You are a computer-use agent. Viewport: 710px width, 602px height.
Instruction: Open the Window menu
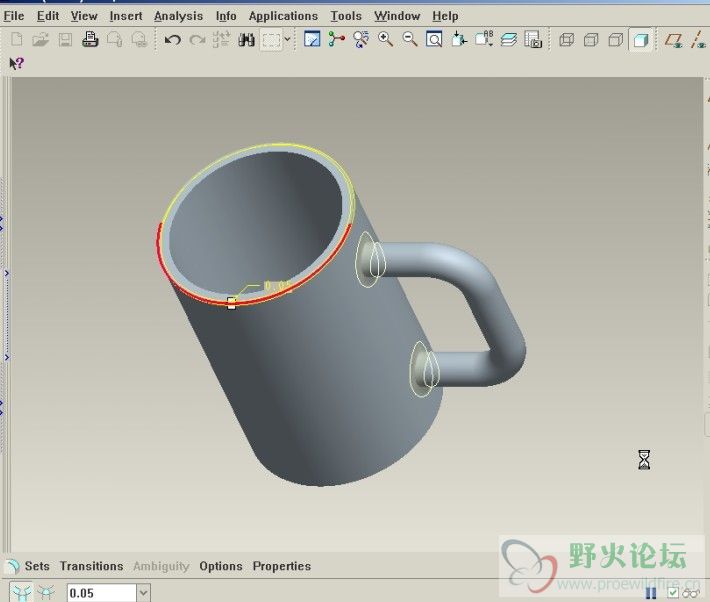(x=397, y=16)
